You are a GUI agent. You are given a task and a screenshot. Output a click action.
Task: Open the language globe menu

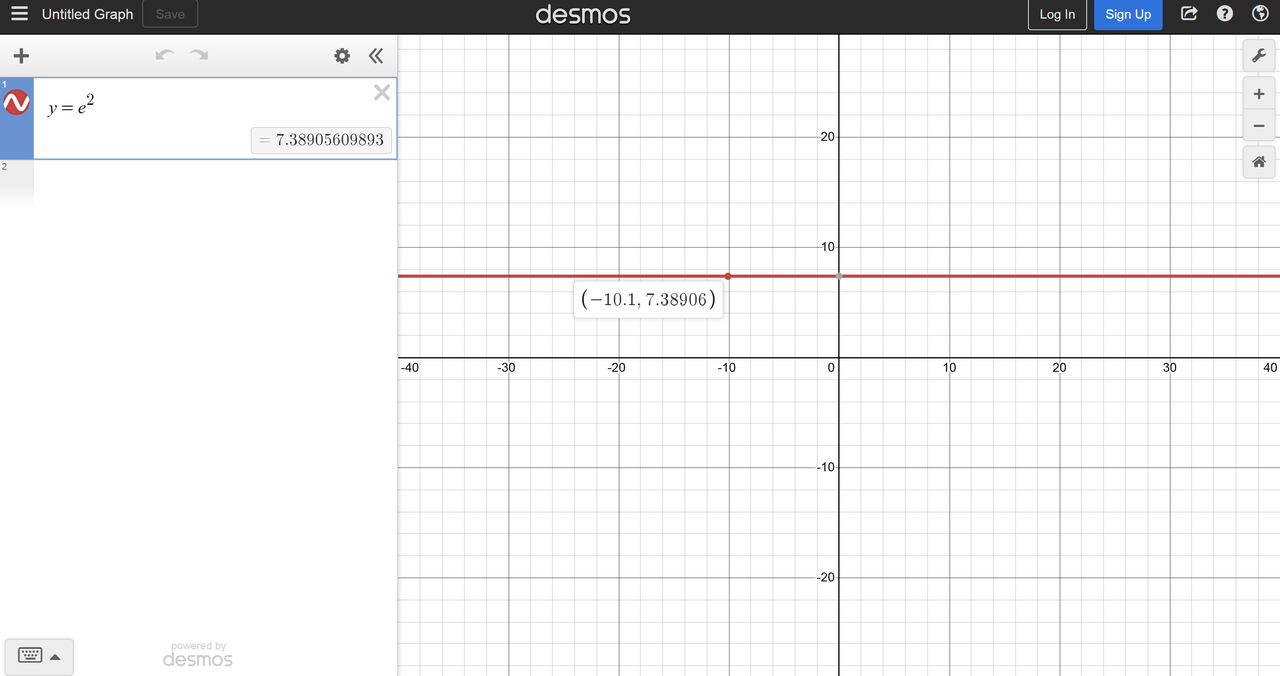click(1259, 14)
